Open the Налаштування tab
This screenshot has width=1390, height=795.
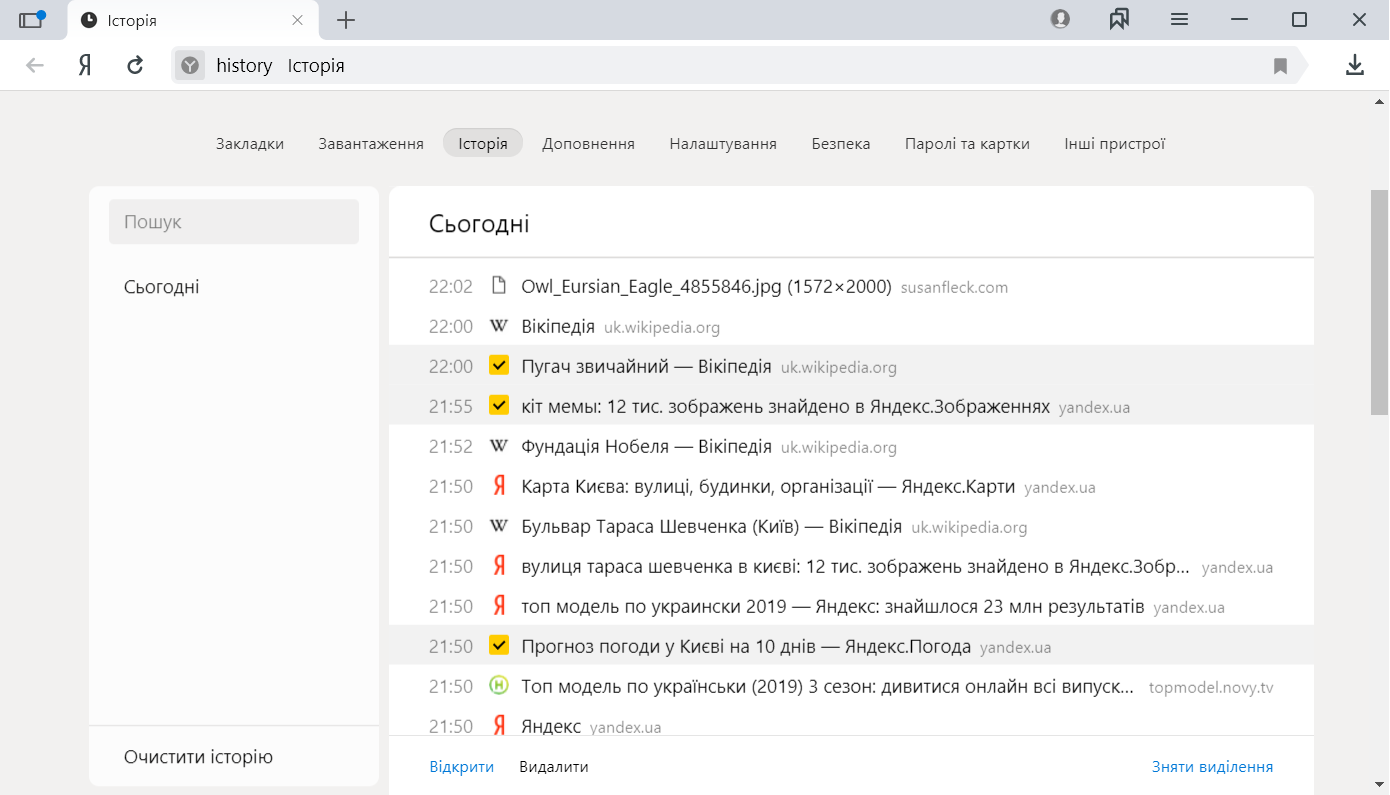[x=723, y=144]
